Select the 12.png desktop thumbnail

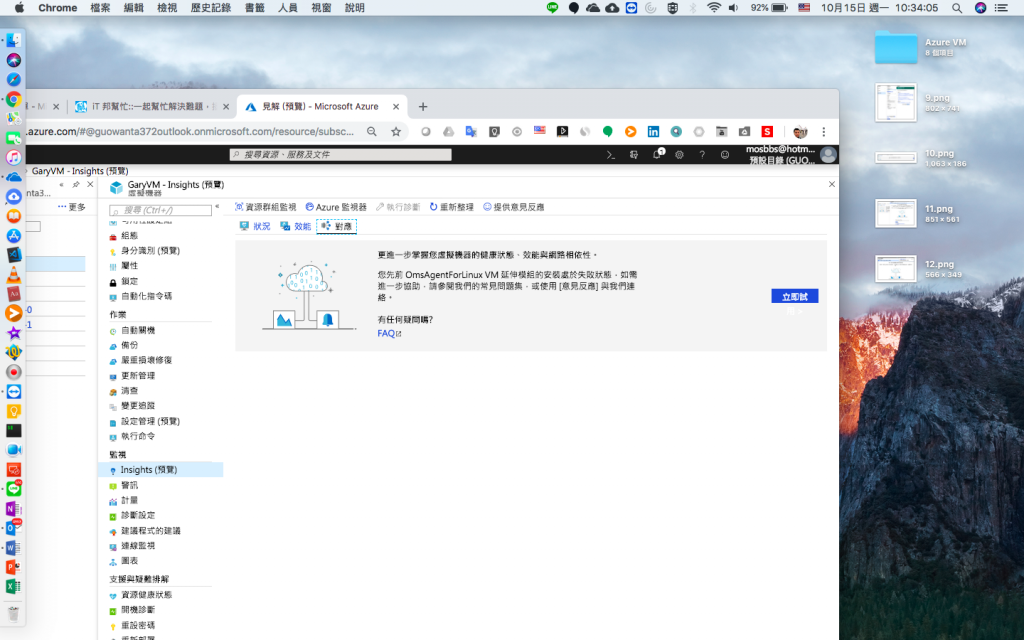[896, 268]
